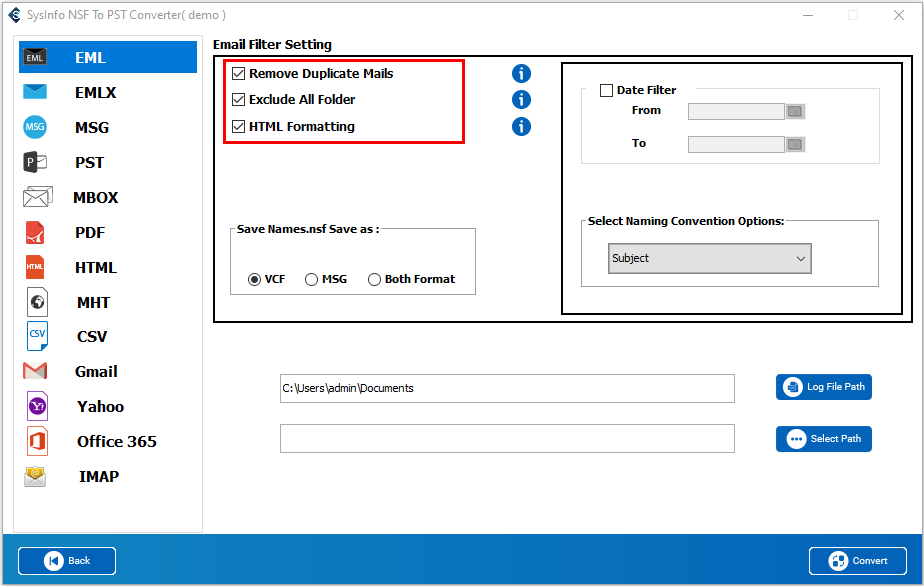Image resolution: width=924 pixels, height=586 pixels.
Task: Click the MHT globe page icon
Action: 37,302
